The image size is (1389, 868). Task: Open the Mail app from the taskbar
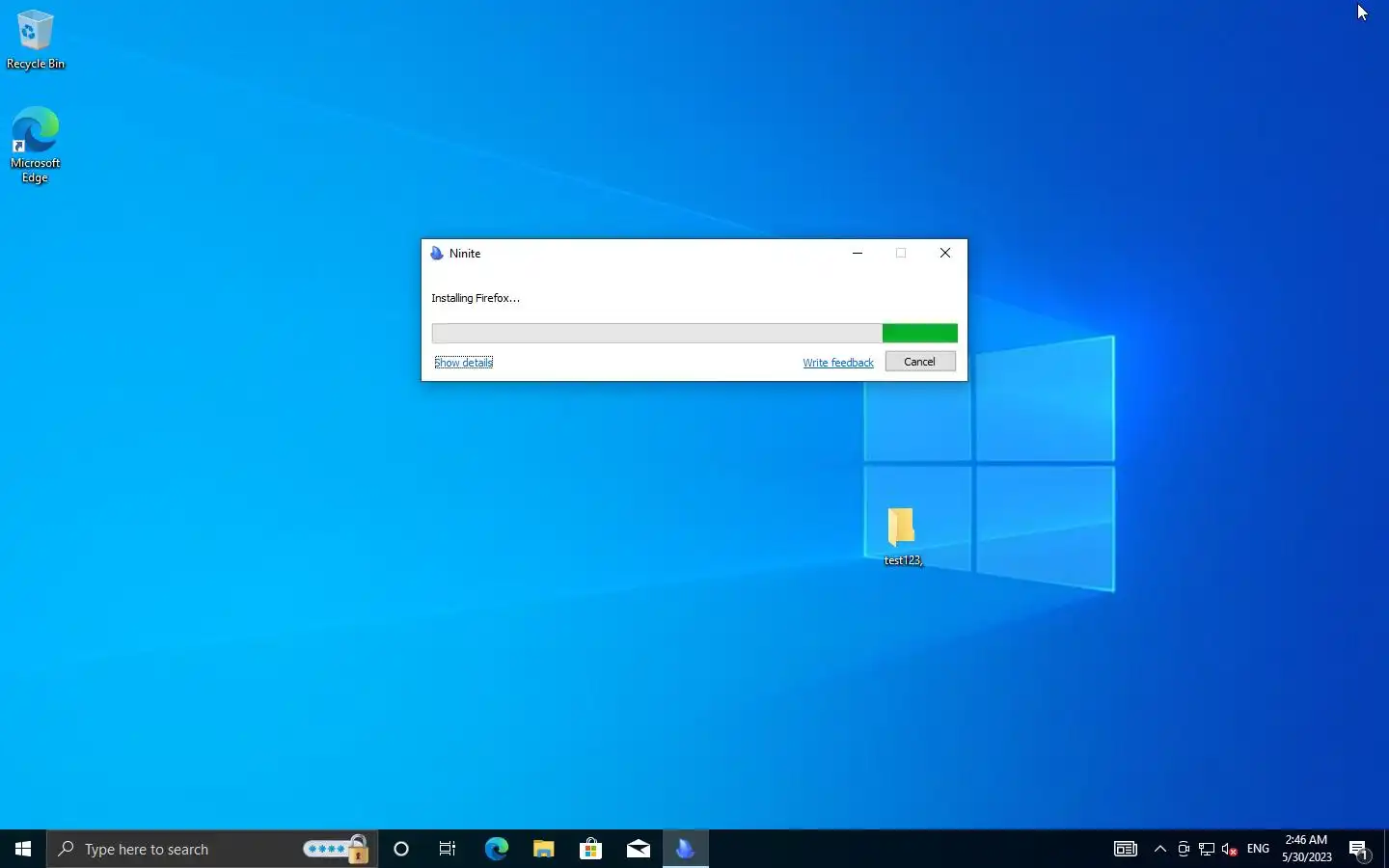point(638,849)
